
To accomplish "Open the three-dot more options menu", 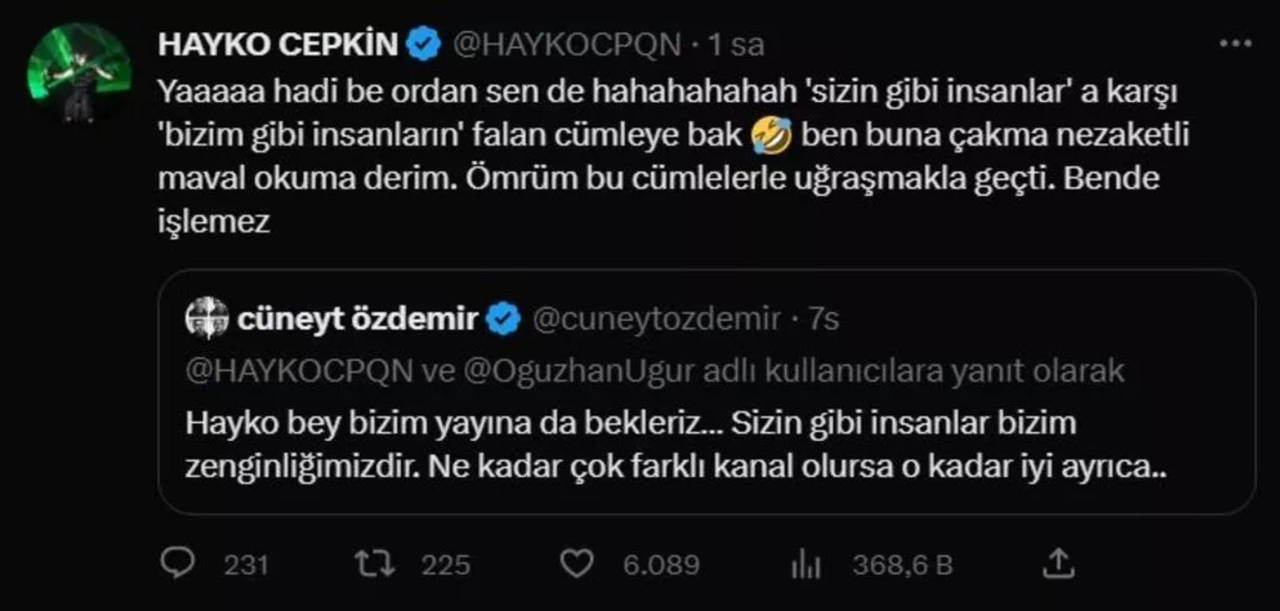I will [x=1236, y=44].
